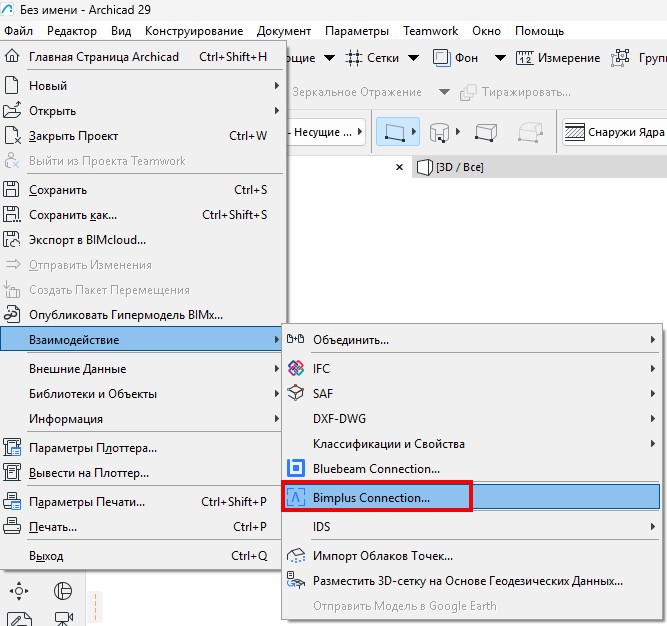667x626 pixels.
Task: Select the cylindrical wall geometry method icon
Action: click(439, 132)
